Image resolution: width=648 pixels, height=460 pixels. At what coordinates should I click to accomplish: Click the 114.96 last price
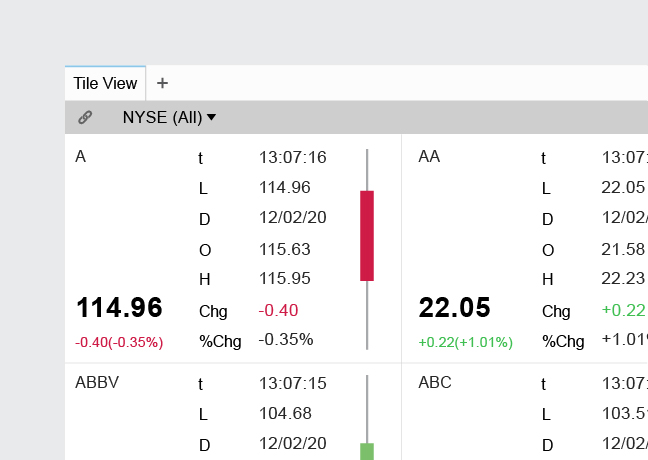pyautogui.click(x=119, y=308)
